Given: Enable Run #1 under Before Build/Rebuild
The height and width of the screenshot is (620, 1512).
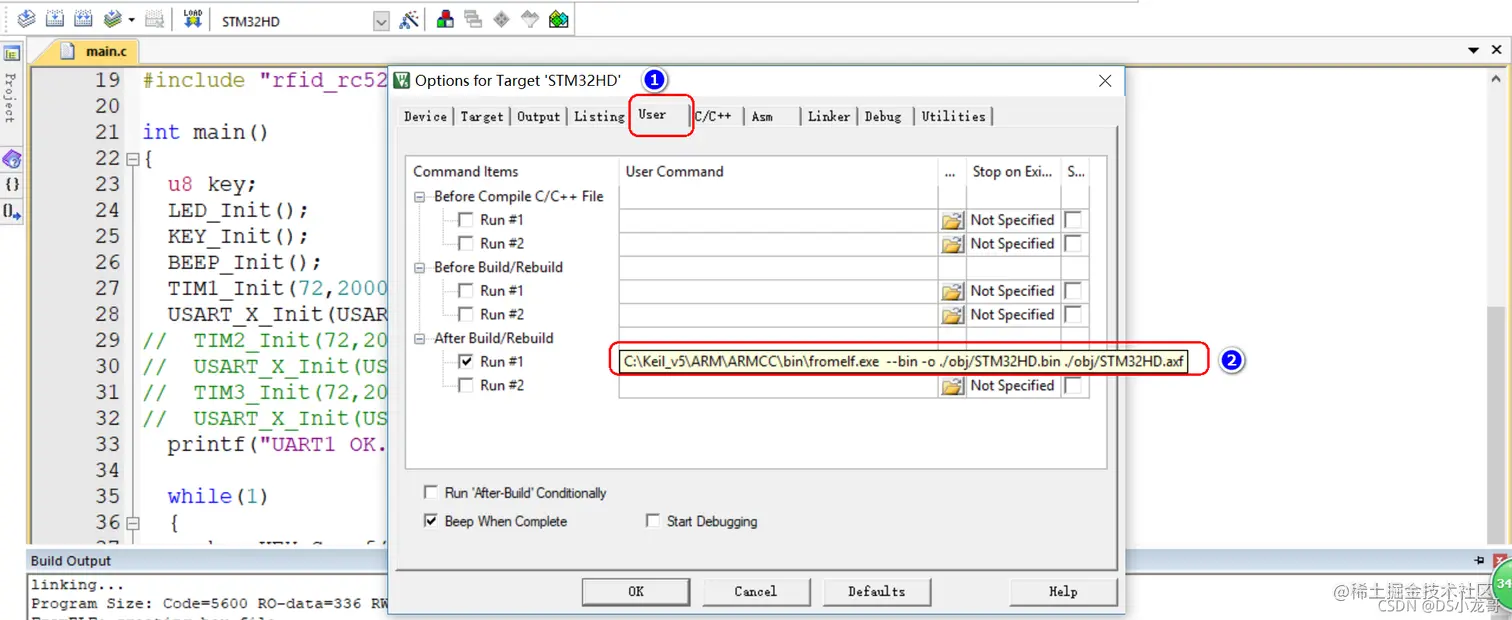Looking at the screenshot, I should pyautogui.click(x=465, y=291).
